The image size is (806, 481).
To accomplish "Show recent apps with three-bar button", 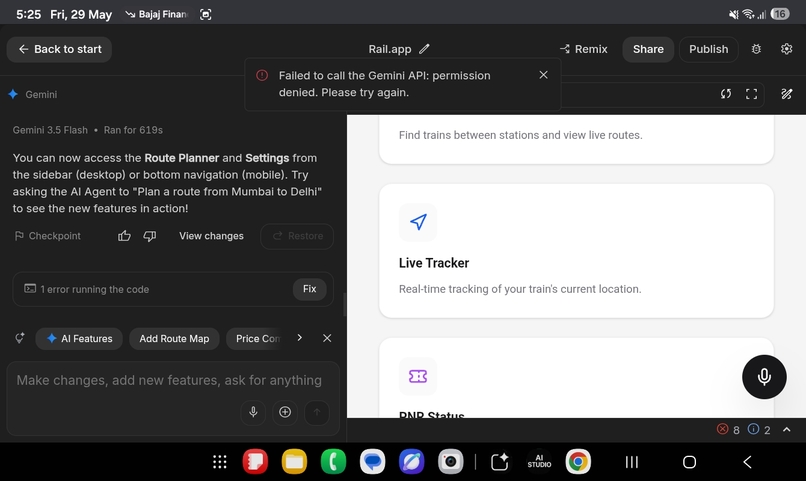I will 632,462.
